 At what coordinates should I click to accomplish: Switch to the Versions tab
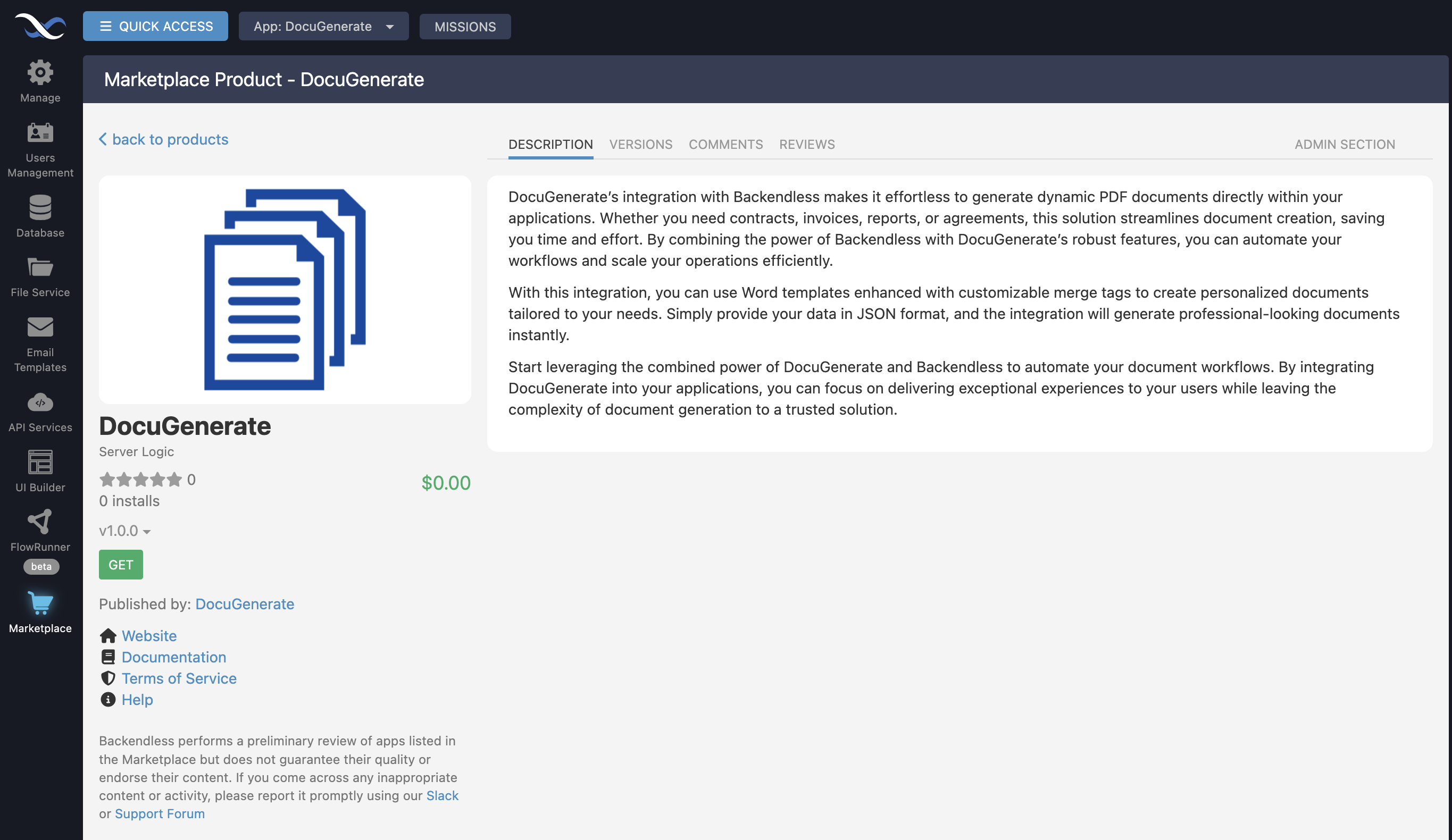[641, 144]
